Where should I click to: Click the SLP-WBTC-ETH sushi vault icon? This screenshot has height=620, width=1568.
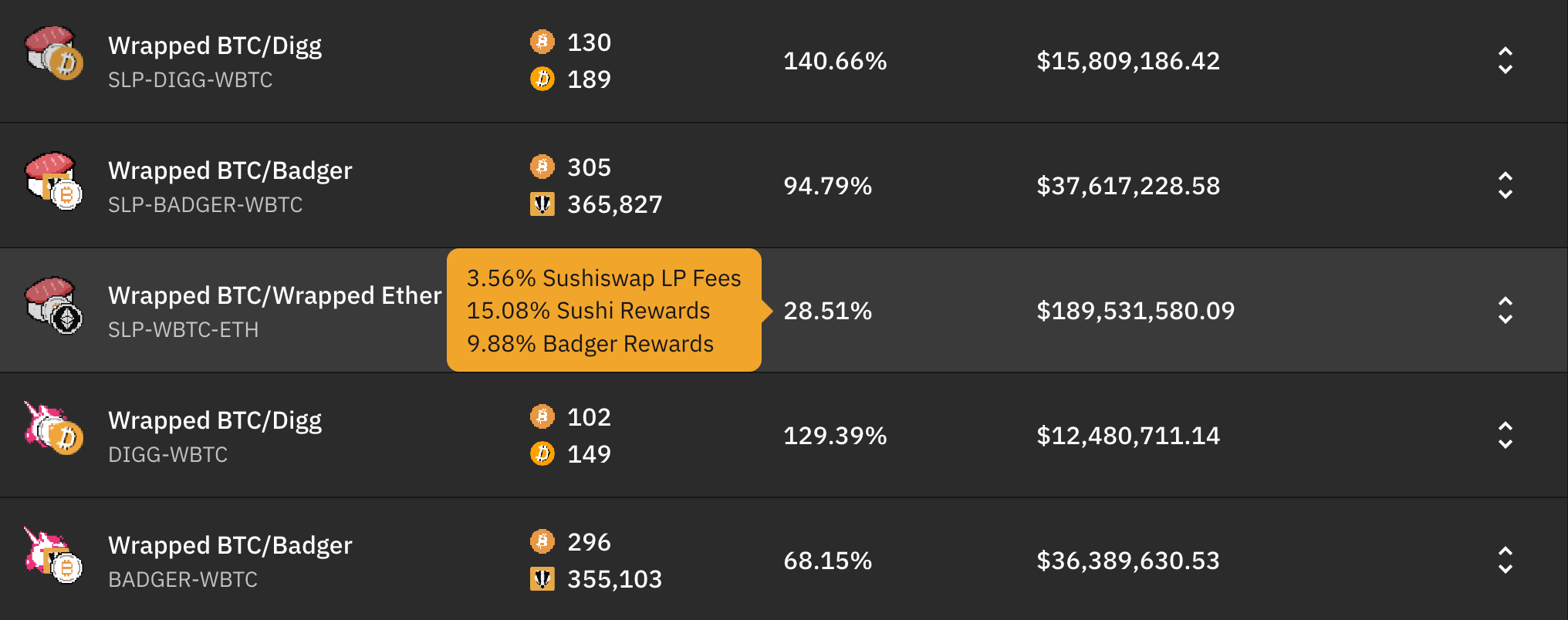53,306
